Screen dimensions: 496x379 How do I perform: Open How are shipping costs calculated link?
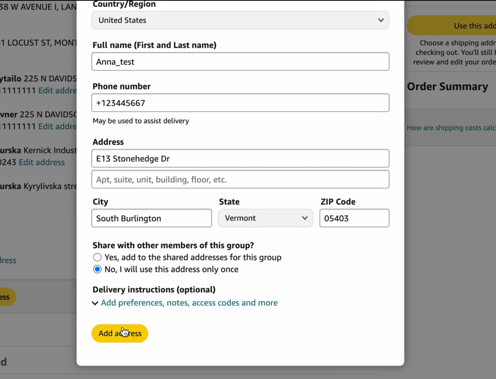coord(451,128)
